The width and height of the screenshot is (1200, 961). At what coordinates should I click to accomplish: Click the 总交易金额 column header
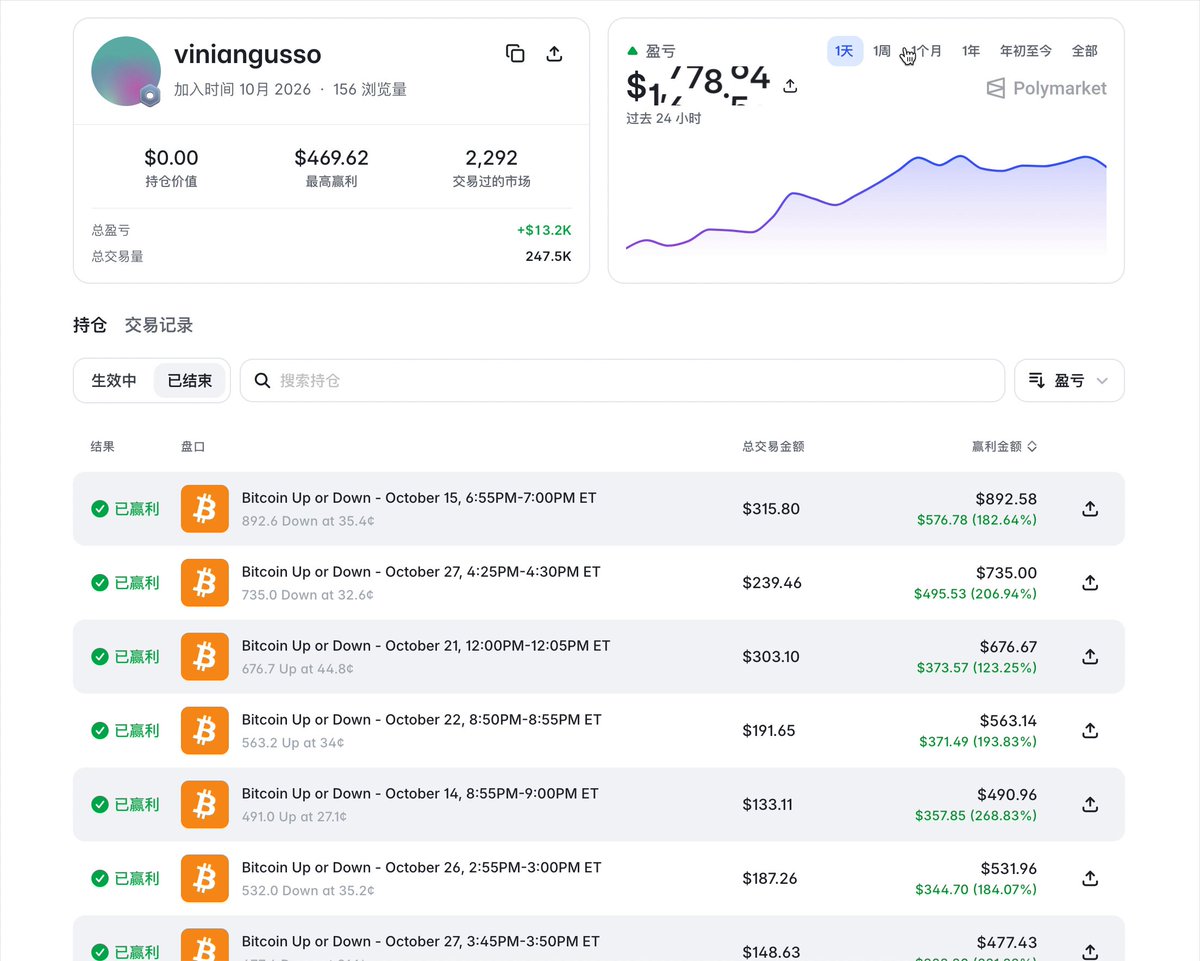pyautogui.click(x=773, y=447)
